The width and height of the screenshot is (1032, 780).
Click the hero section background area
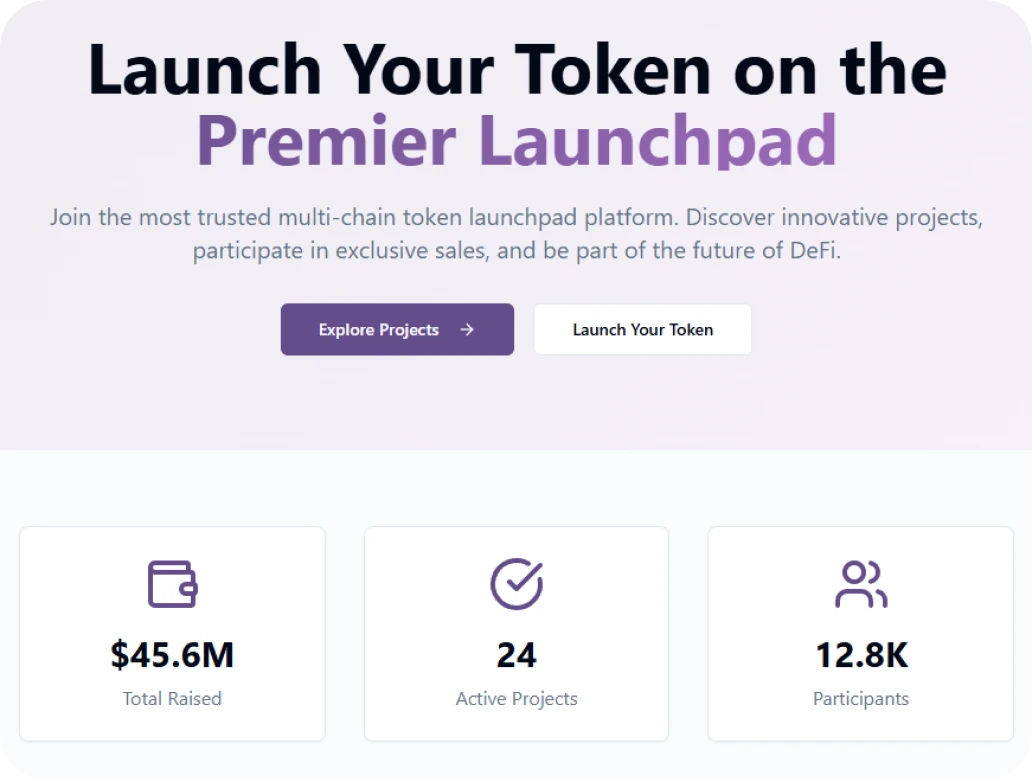click(x=516, y=410)
